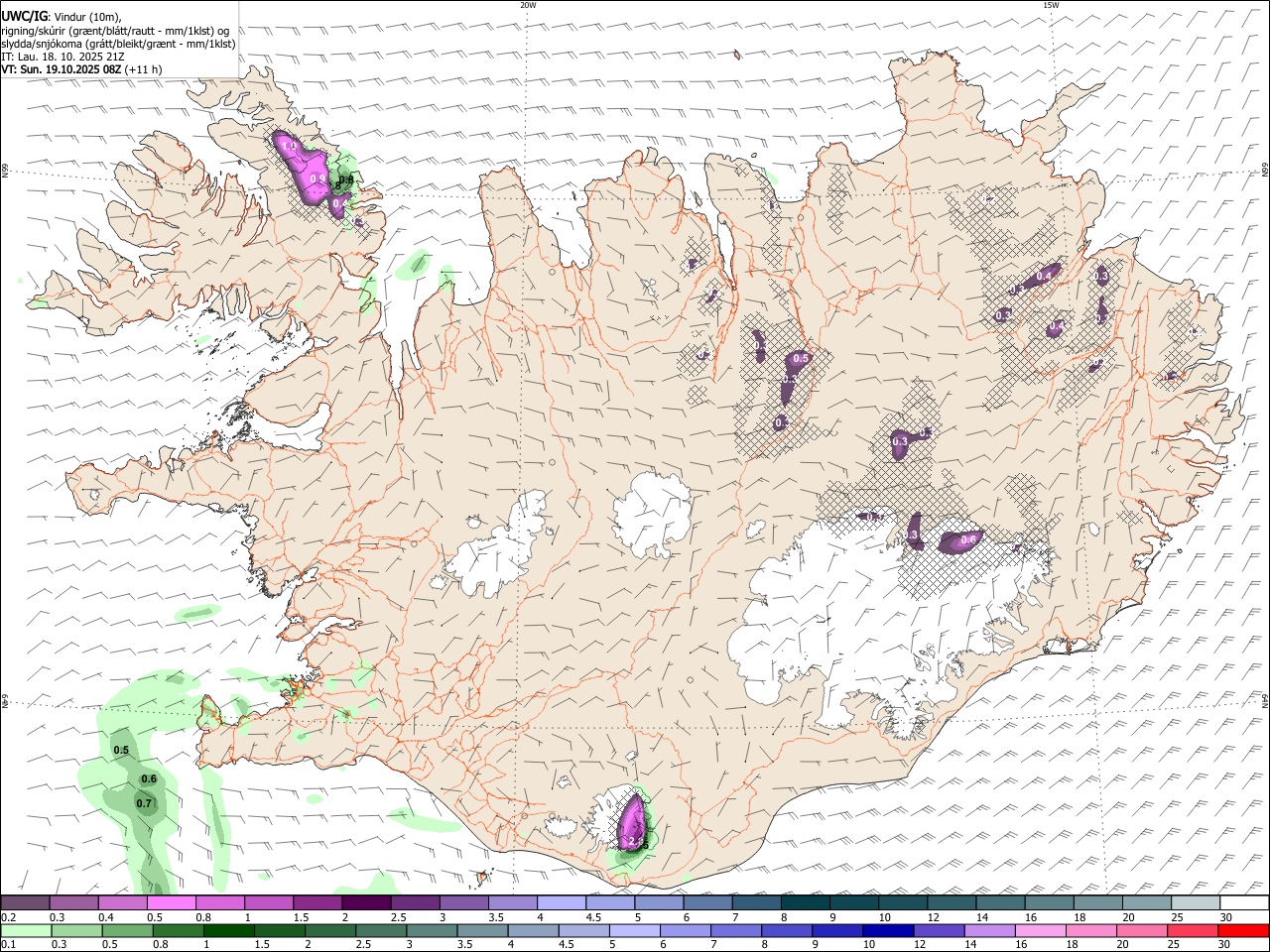Pick the bright red 30 swatch in bottom legend
This screenshot has width=1270, height=952.
click(1243, 930)
